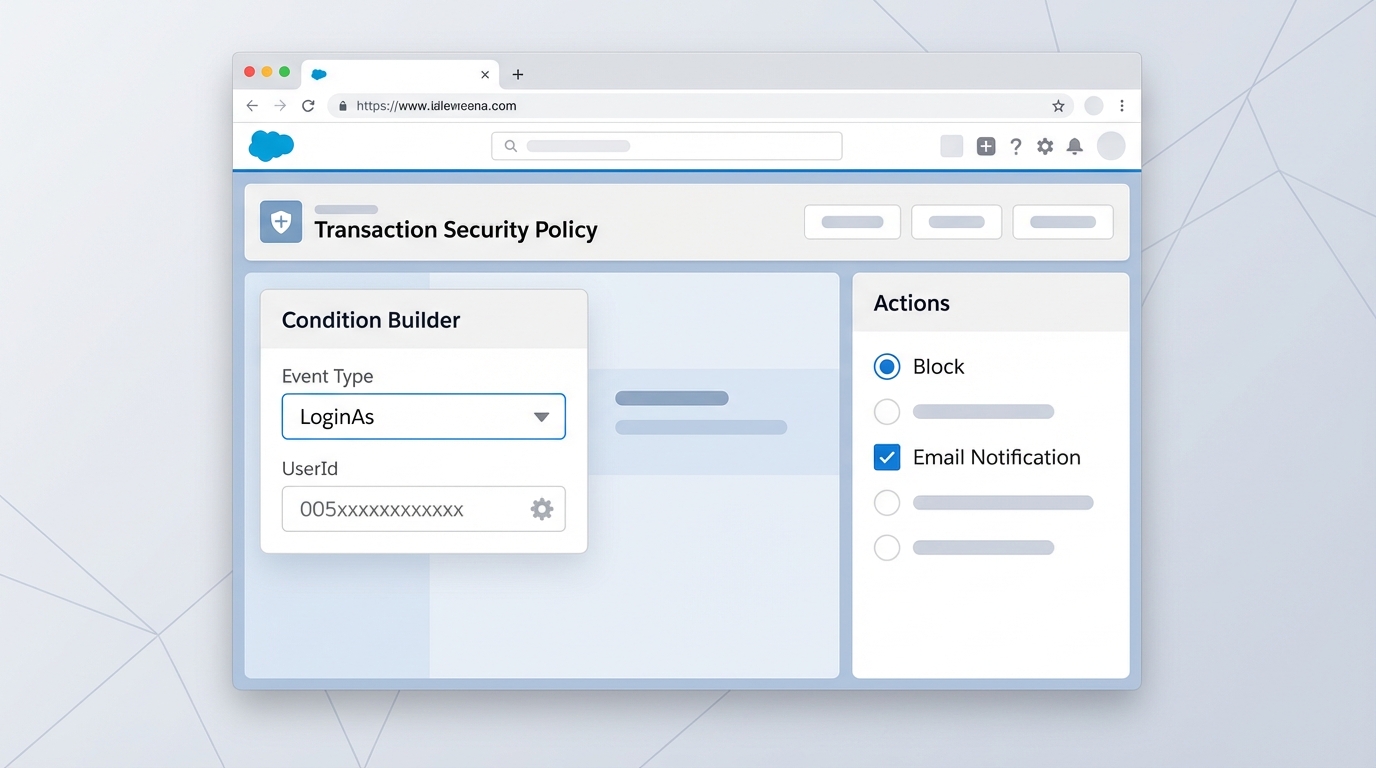The width and height of the screenshot is (1376, 768).
Task: Open a new browser tab with the plus
Action: coord(518,74)
